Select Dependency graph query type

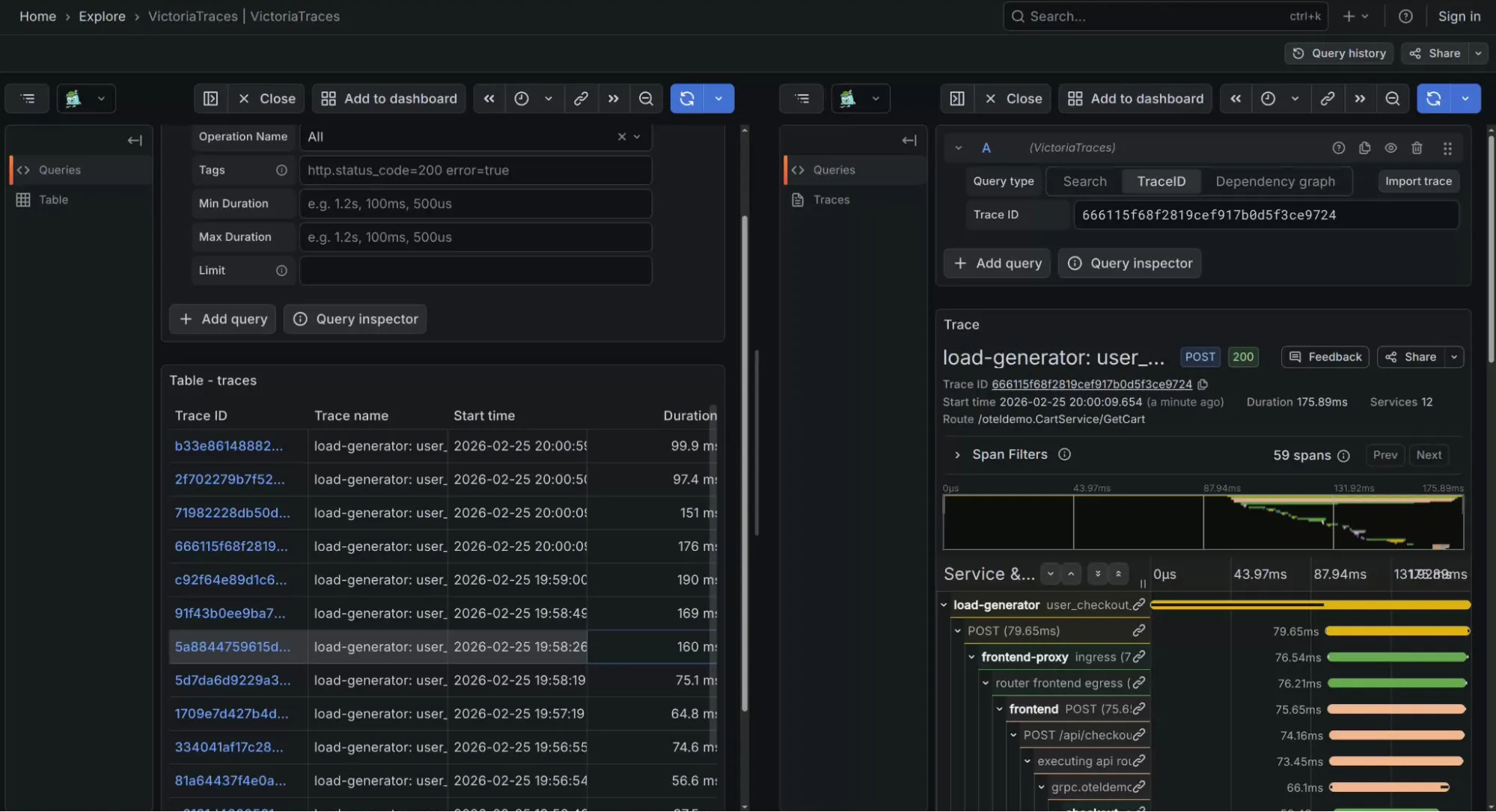point(1274,181)
